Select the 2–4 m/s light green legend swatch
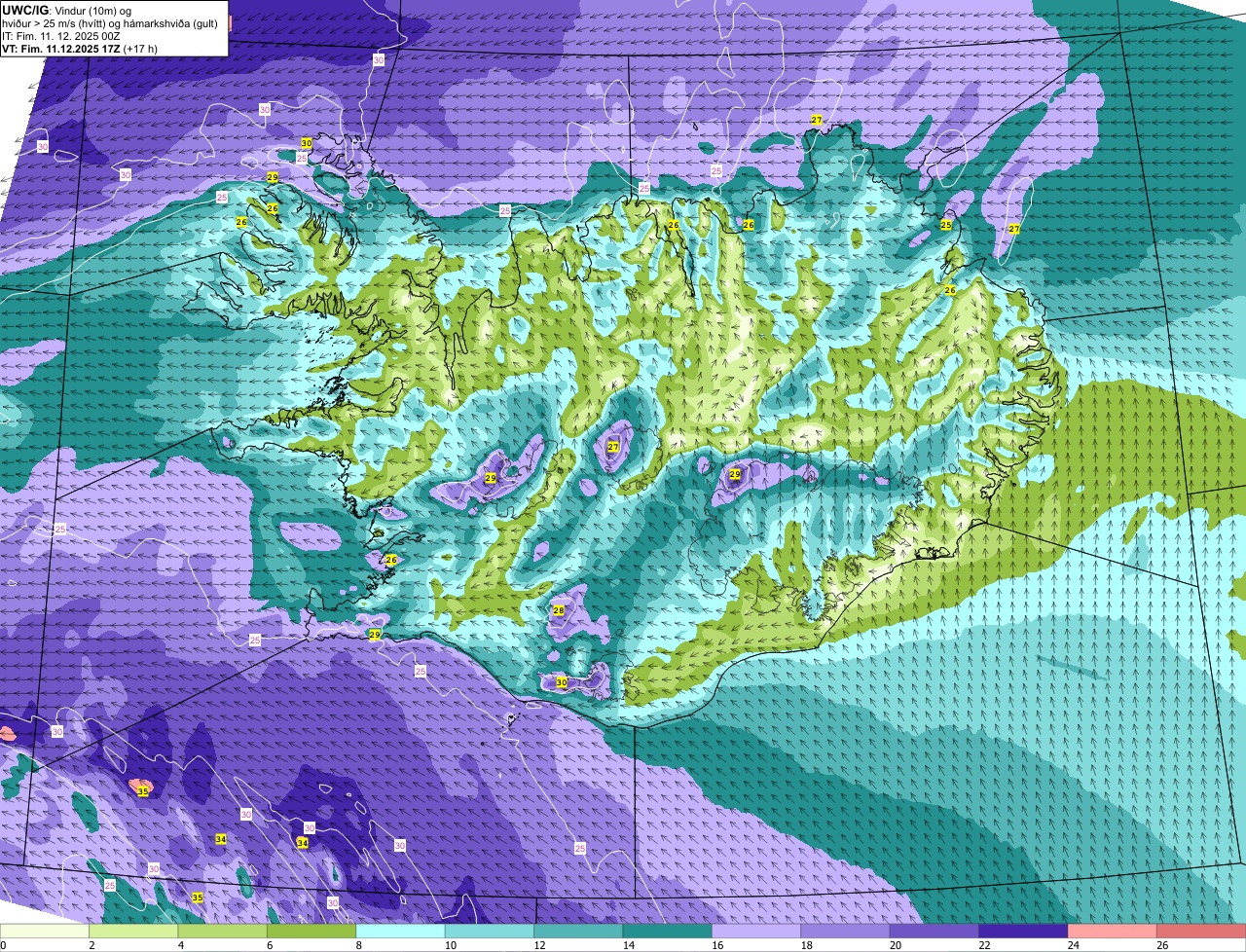The height and width of the screenshot is (952, 1246). (133, 931)
